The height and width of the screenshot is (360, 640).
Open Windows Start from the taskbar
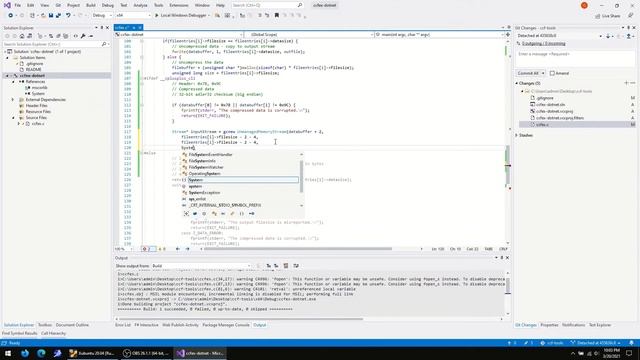point(8,353)
